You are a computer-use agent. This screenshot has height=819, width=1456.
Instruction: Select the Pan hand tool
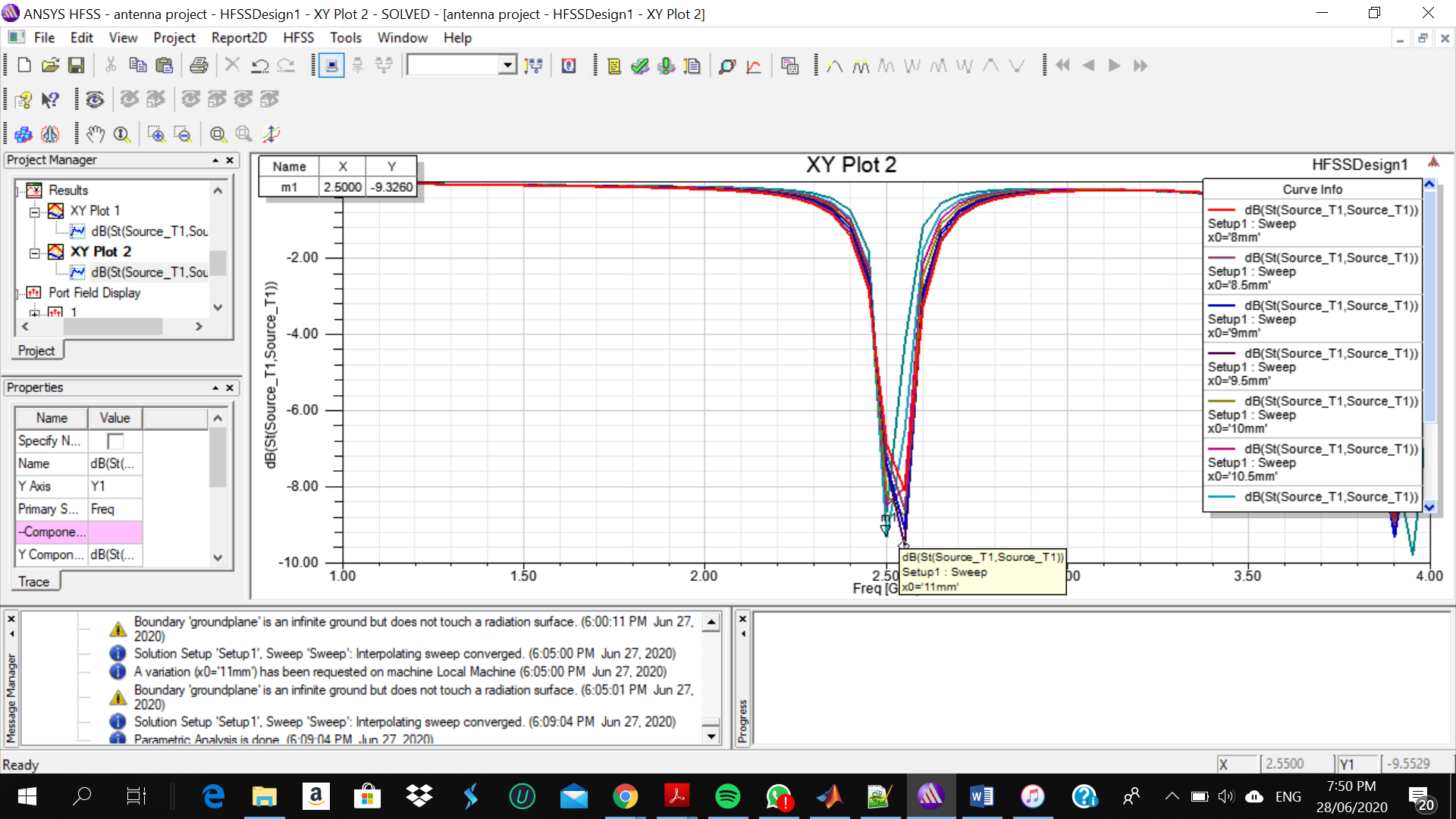pyautogui.click(x=95, y=134)
